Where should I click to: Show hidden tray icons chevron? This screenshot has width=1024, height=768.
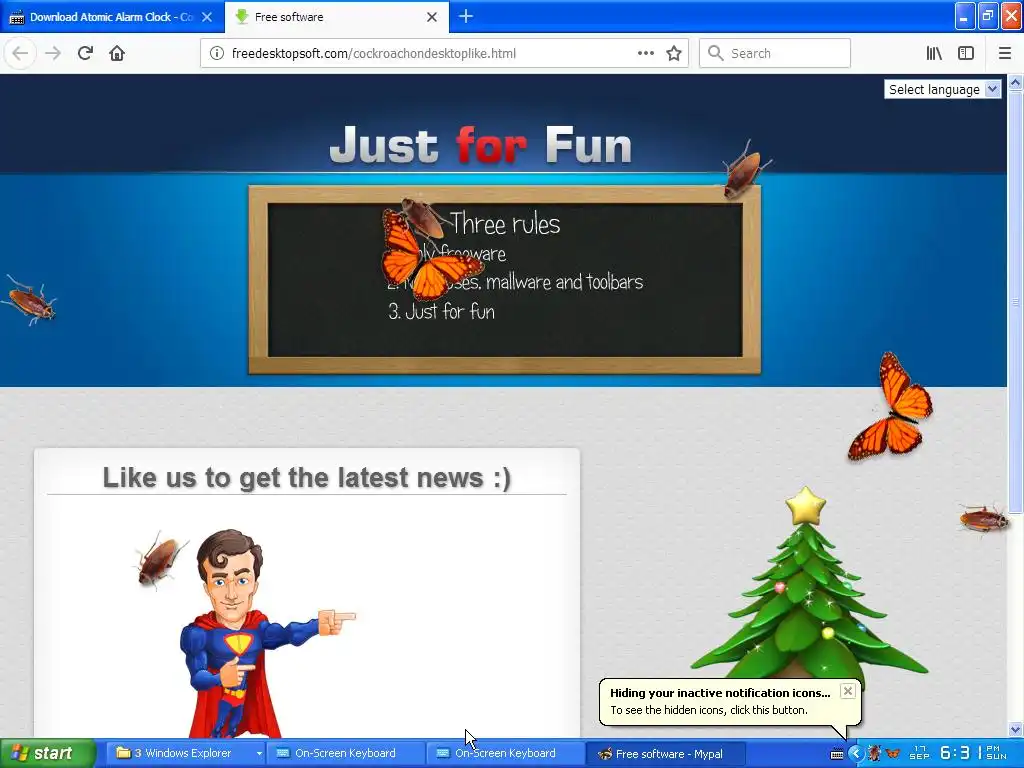(x=856, y=753)
